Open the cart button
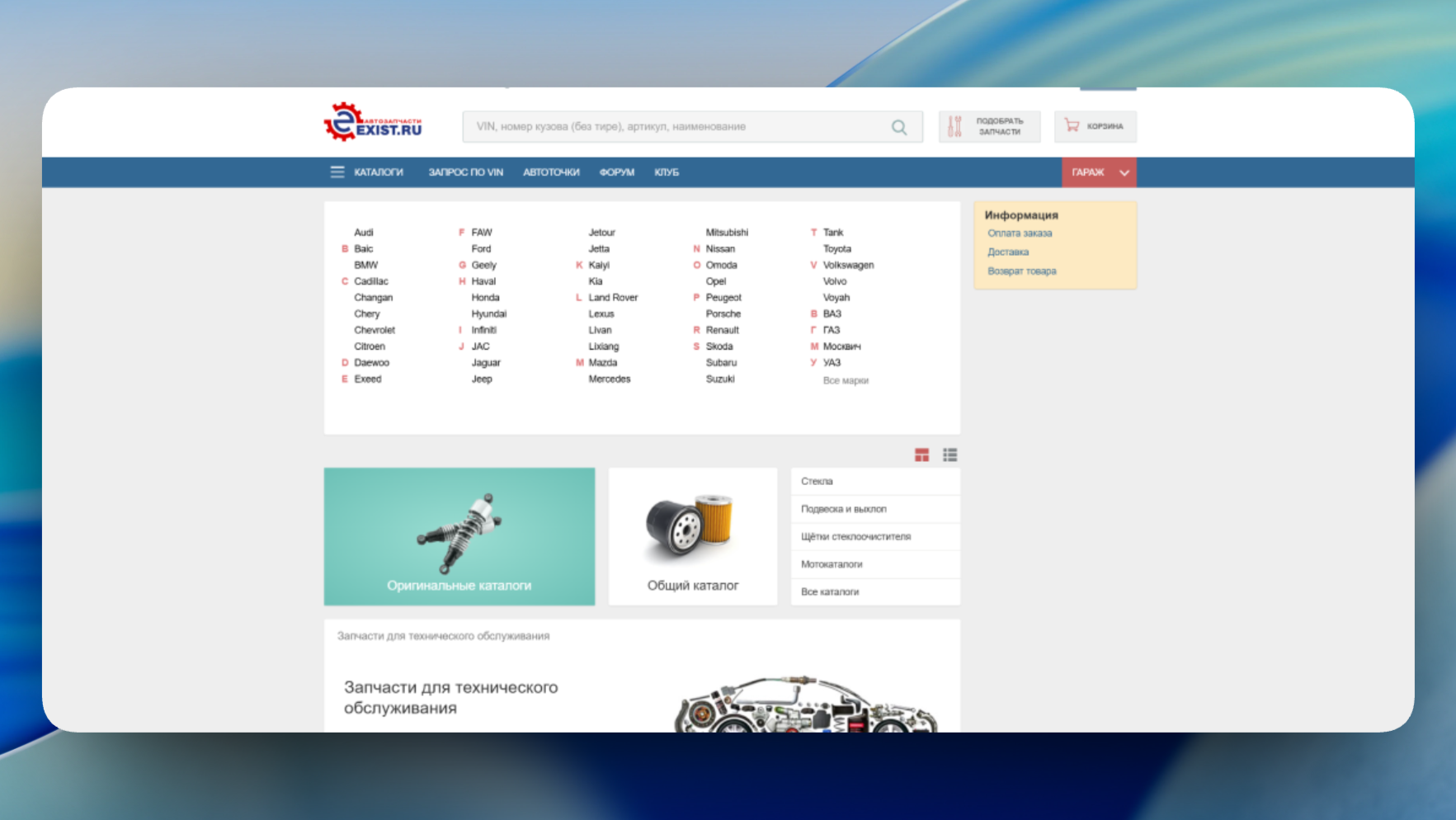 (1095, 126)
